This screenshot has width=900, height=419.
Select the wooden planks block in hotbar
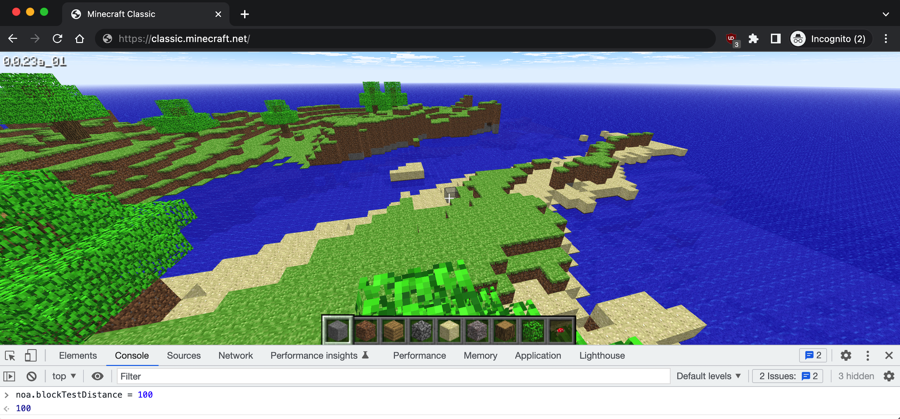[393, 331]
